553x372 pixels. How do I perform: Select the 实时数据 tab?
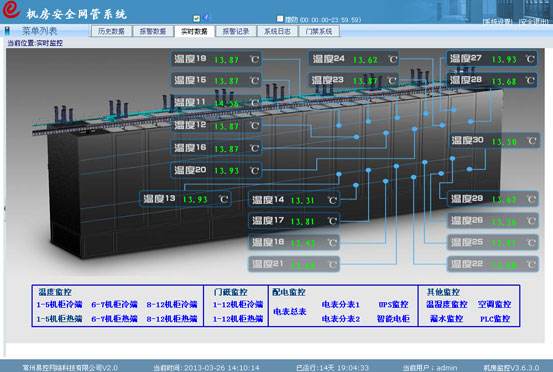(x=194, y=31)
